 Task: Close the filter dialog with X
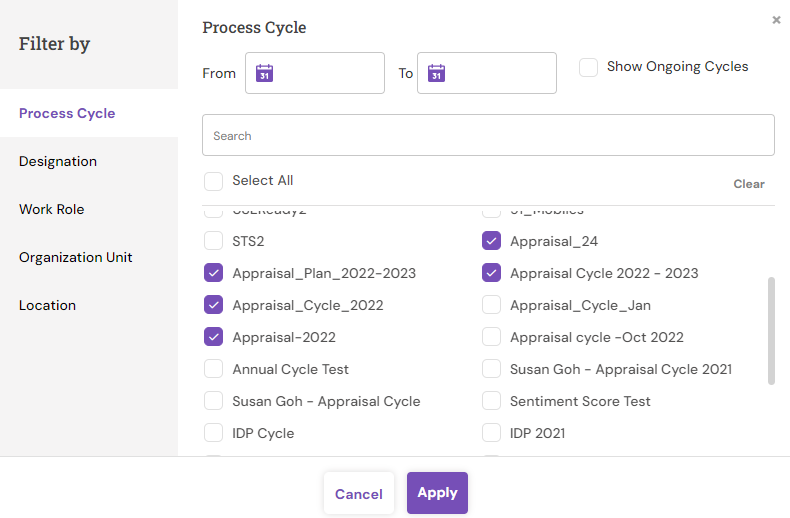pos(776,19)
